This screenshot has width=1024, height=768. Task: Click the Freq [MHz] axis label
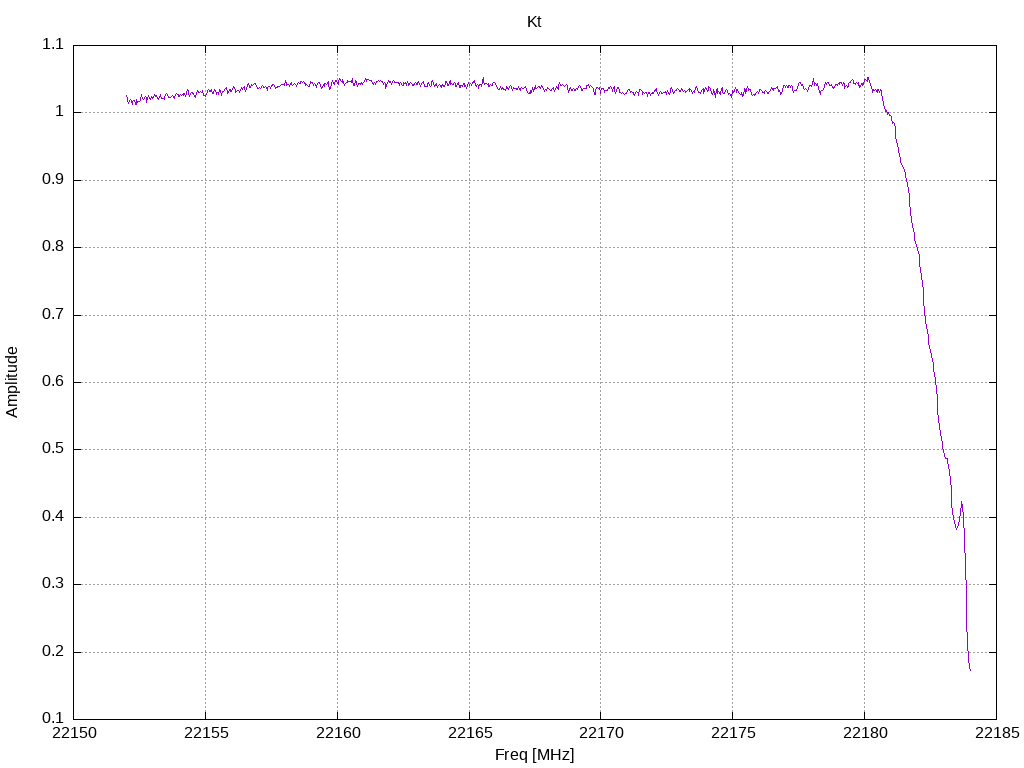pyautogui.click(x=534, y=755)
